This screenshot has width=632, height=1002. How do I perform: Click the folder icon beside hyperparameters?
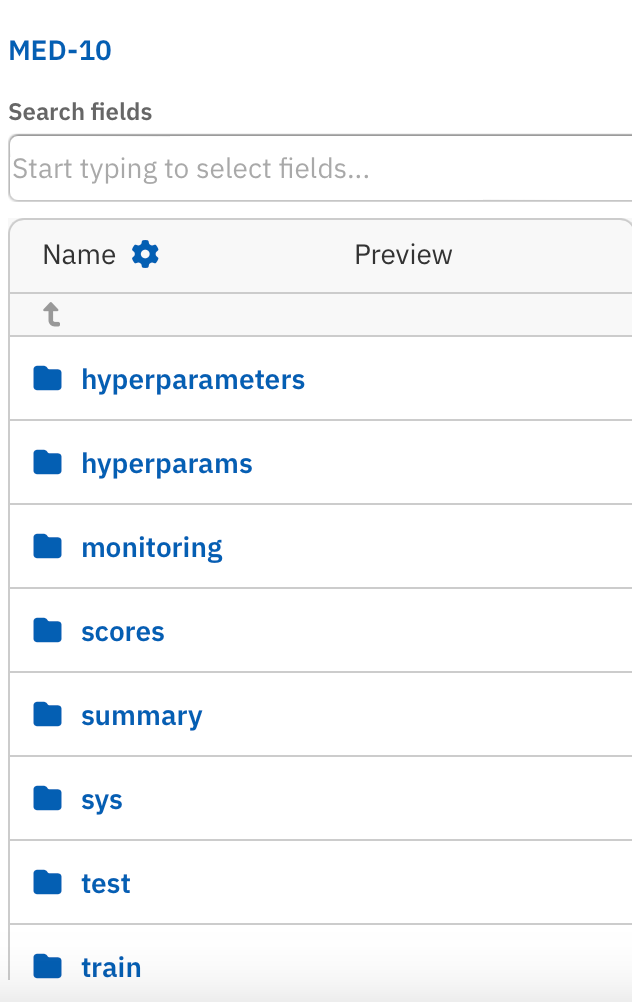point(47,379)
